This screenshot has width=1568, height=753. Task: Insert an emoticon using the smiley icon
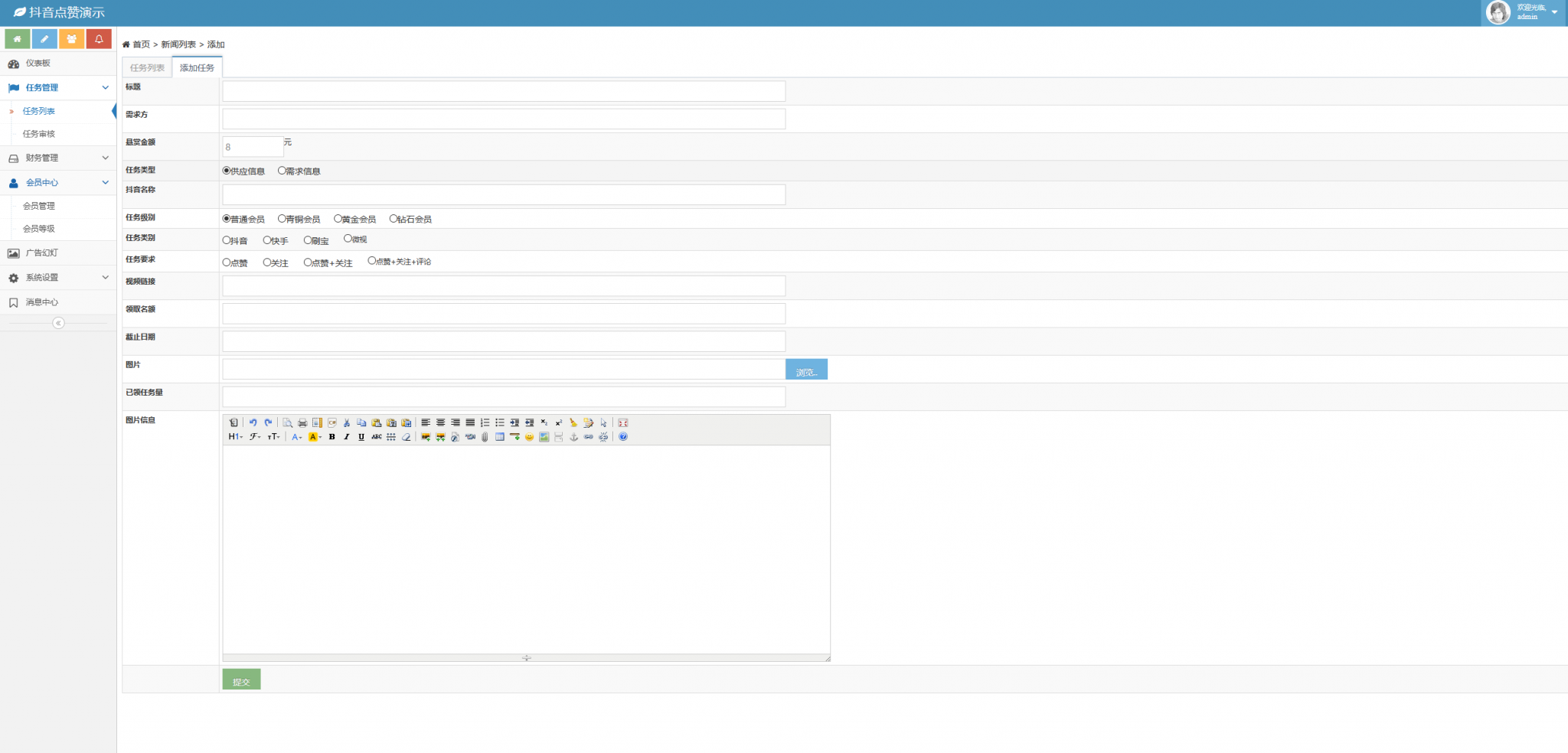[529, 437]
